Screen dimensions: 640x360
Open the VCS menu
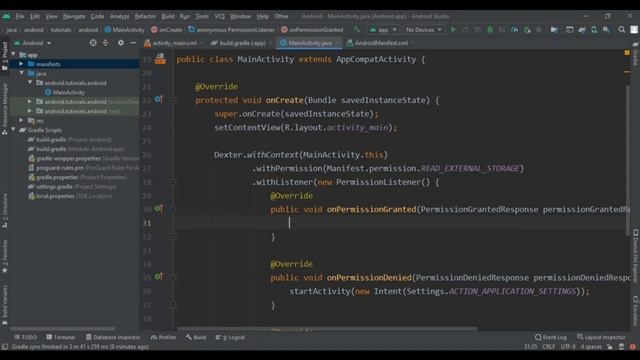(220, 16)
